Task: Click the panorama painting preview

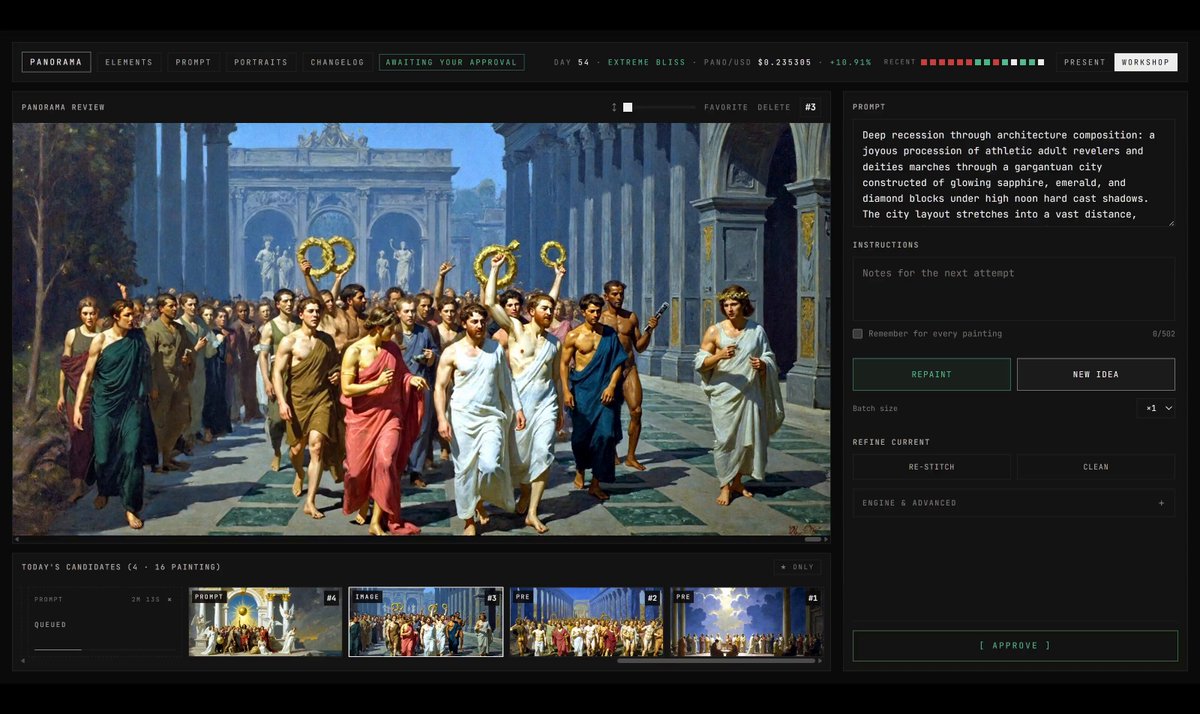Action: (421, 329)
